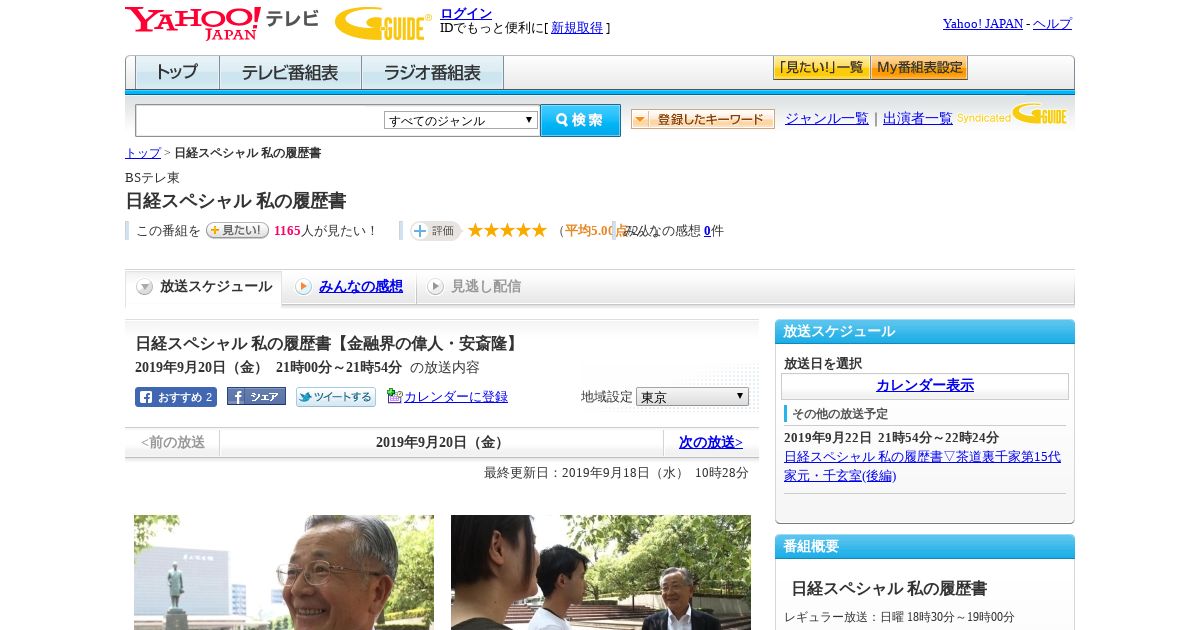Click the calendar icon next to カレンダーに登録
The image size is (1200, 630).
click(394, 396)
